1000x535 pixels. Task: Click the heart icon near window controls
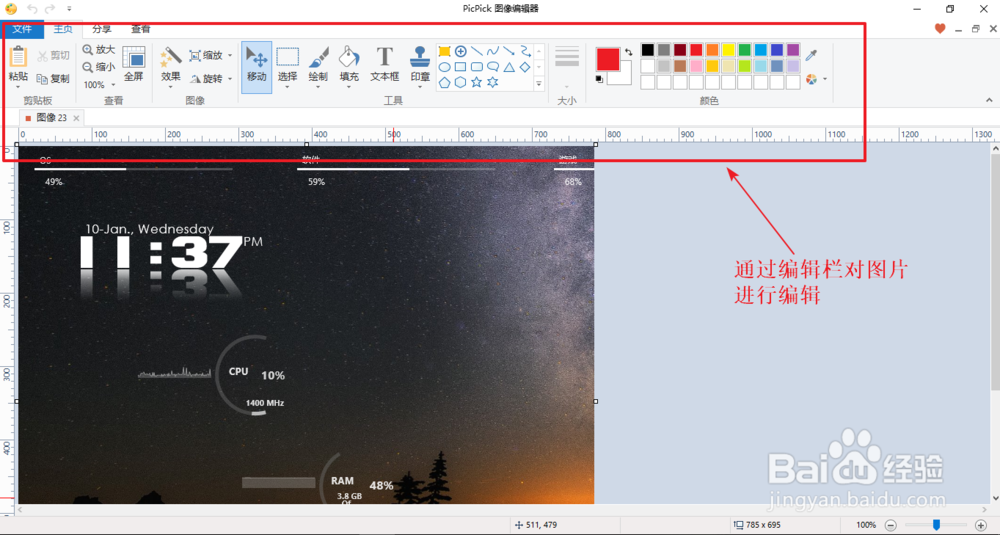[939, 29]
